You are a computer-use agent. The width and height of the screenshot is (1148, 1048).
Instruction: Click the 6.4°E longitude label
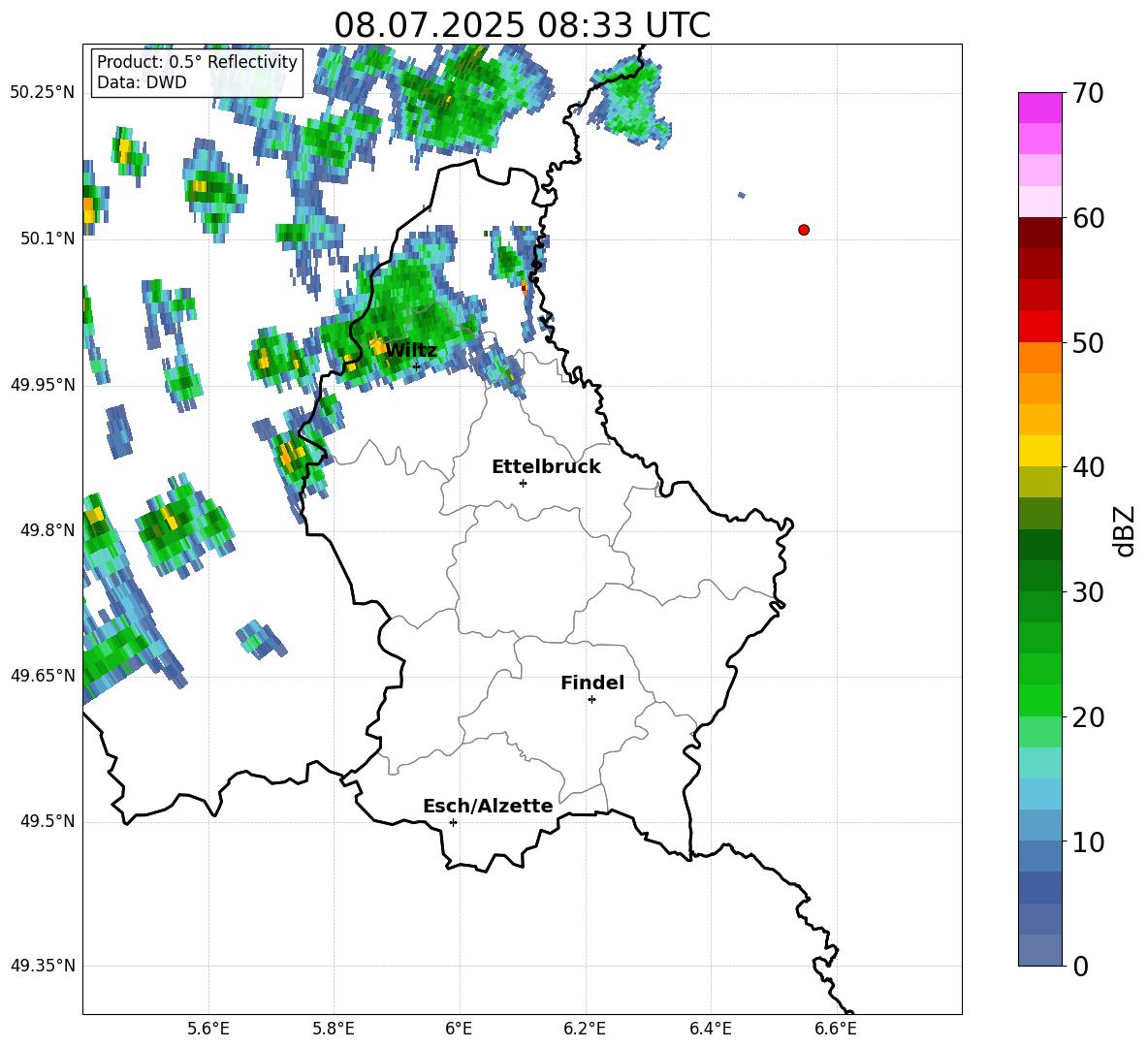[711, 1029]
